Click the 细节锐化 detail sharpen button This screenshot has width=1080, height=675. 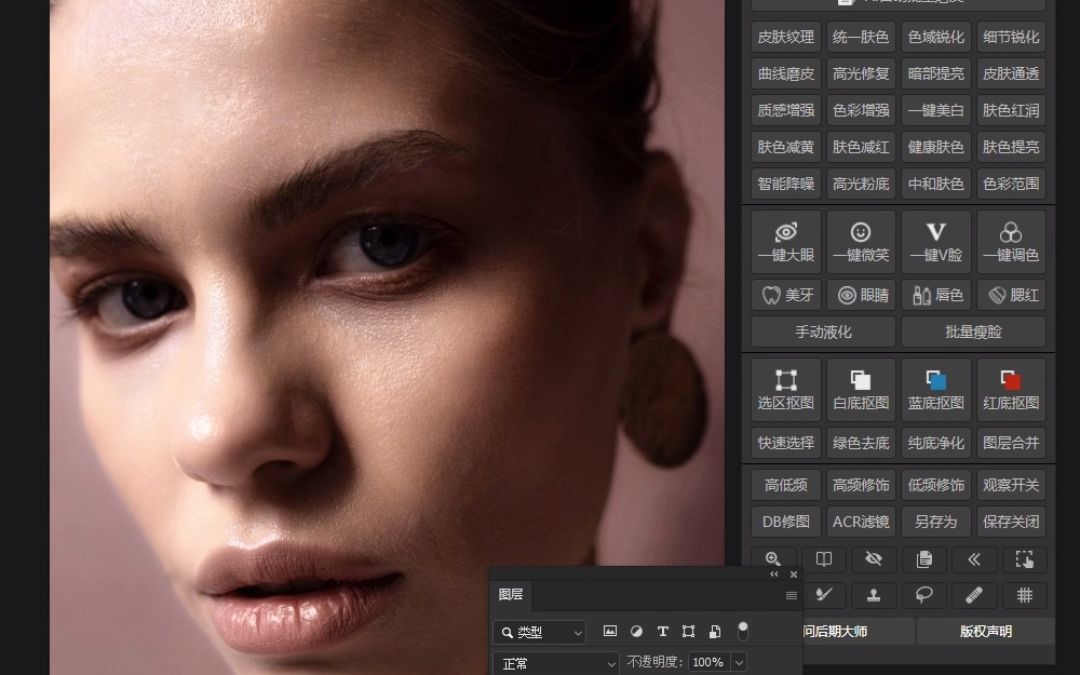click(x=1011, y=37)
